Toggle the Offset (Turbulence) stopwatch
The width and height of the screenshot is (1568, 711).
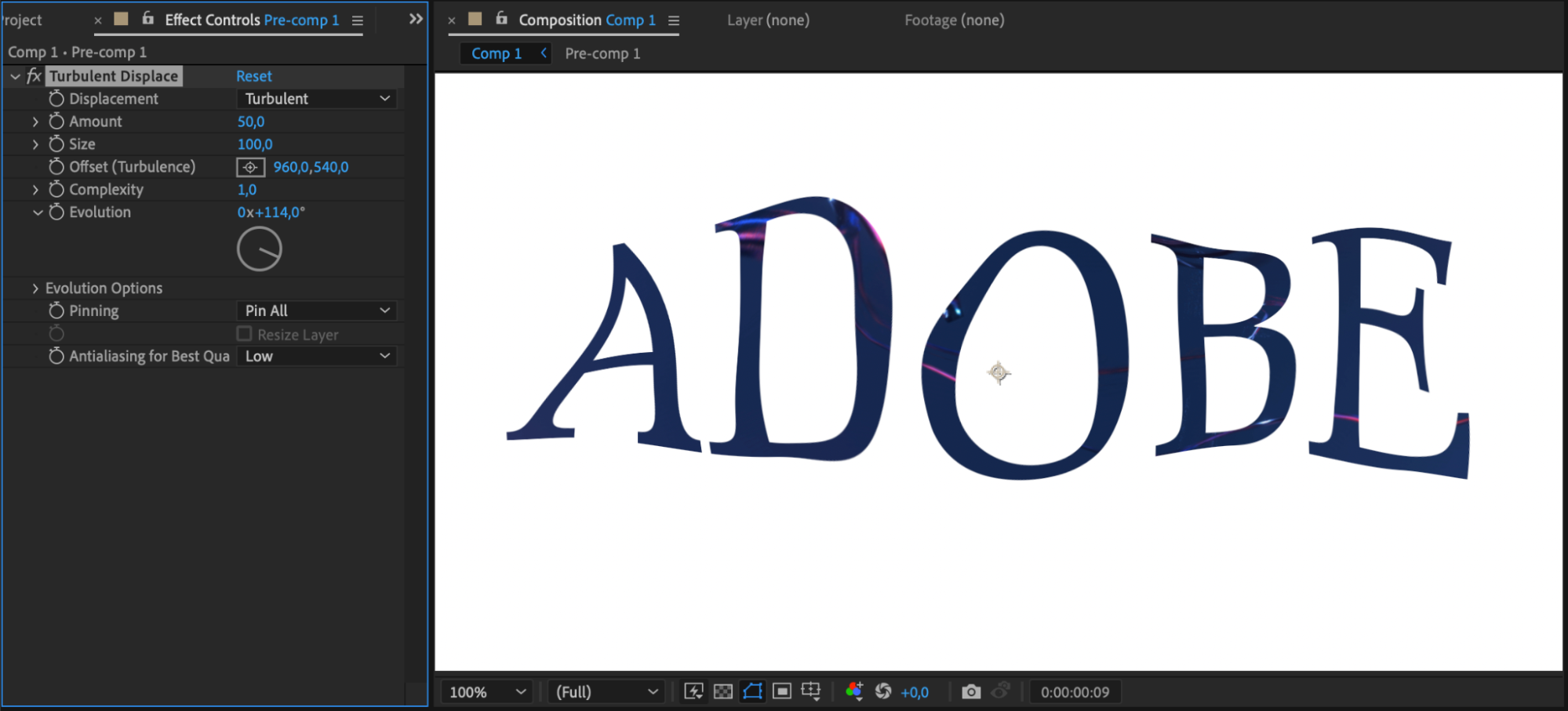point(56,167)
